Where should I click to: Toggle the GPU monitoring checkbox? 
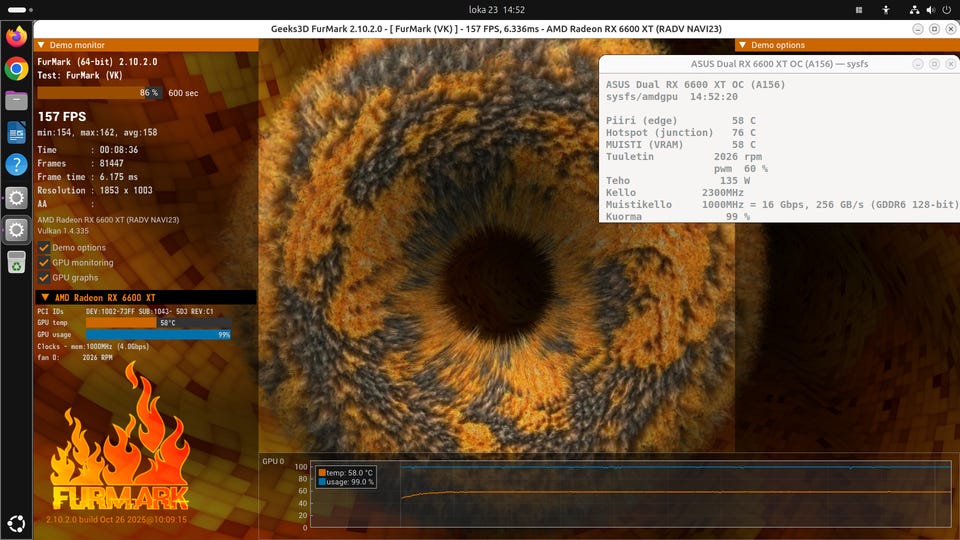[x=43, y=263]
